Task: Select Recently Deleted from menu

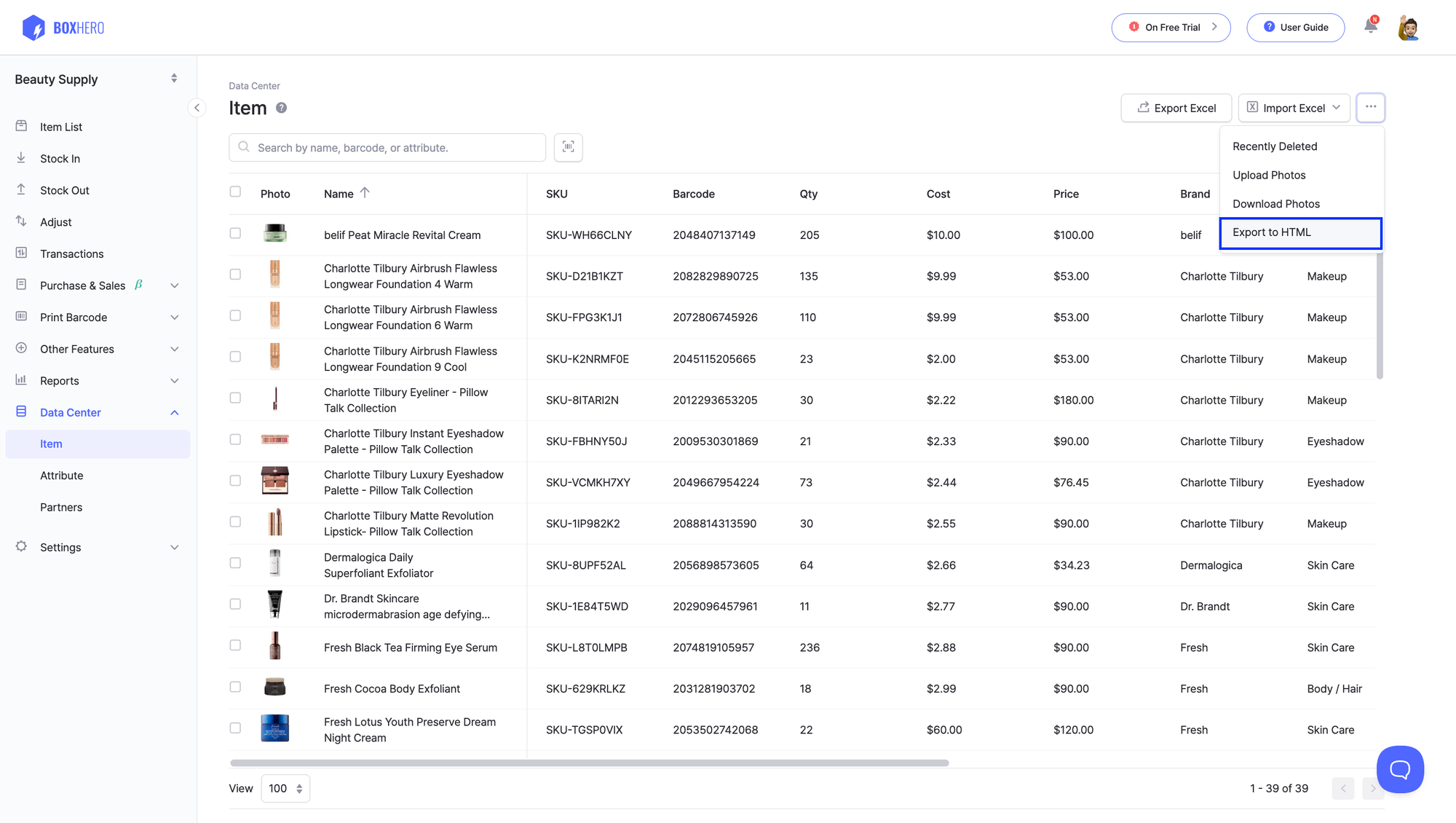Action: pos(1301,146)
